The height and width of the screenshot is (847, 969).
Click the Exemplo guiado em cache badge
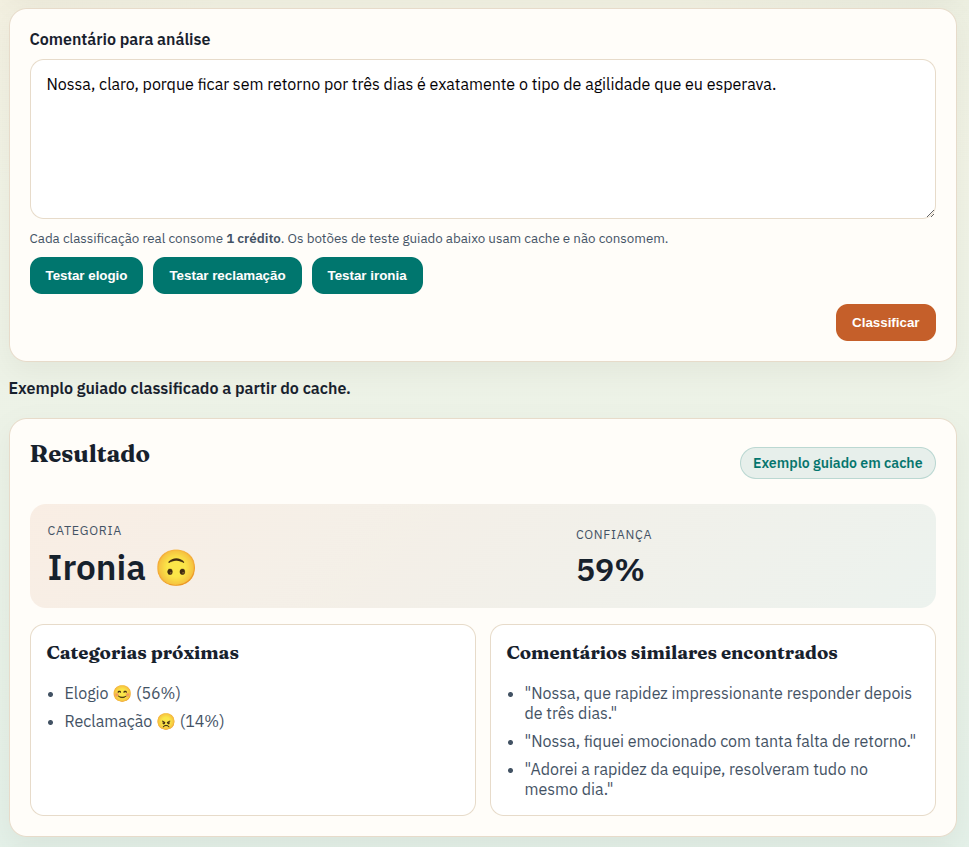(837, 463)
